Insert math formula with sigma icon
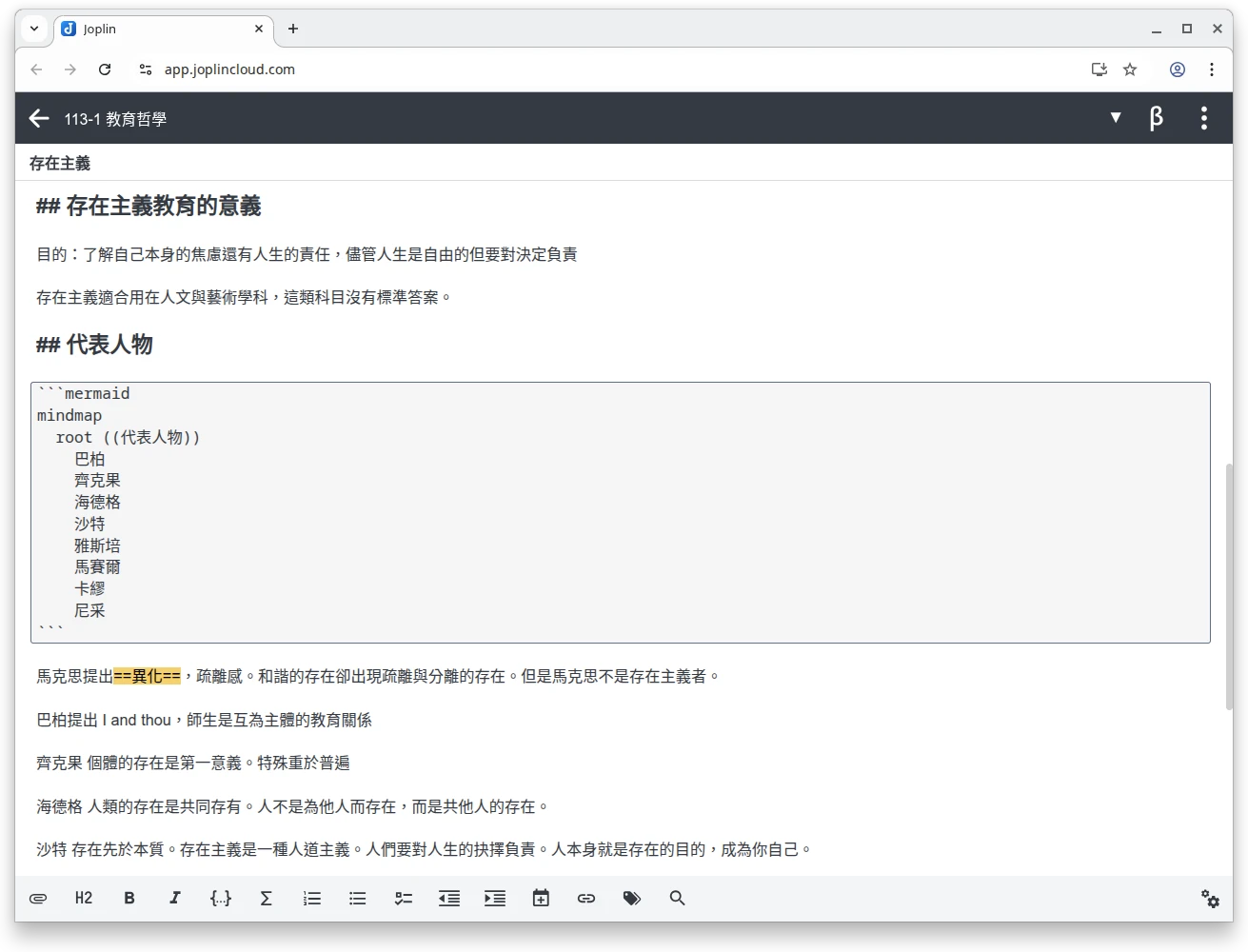 pos(267,898)
